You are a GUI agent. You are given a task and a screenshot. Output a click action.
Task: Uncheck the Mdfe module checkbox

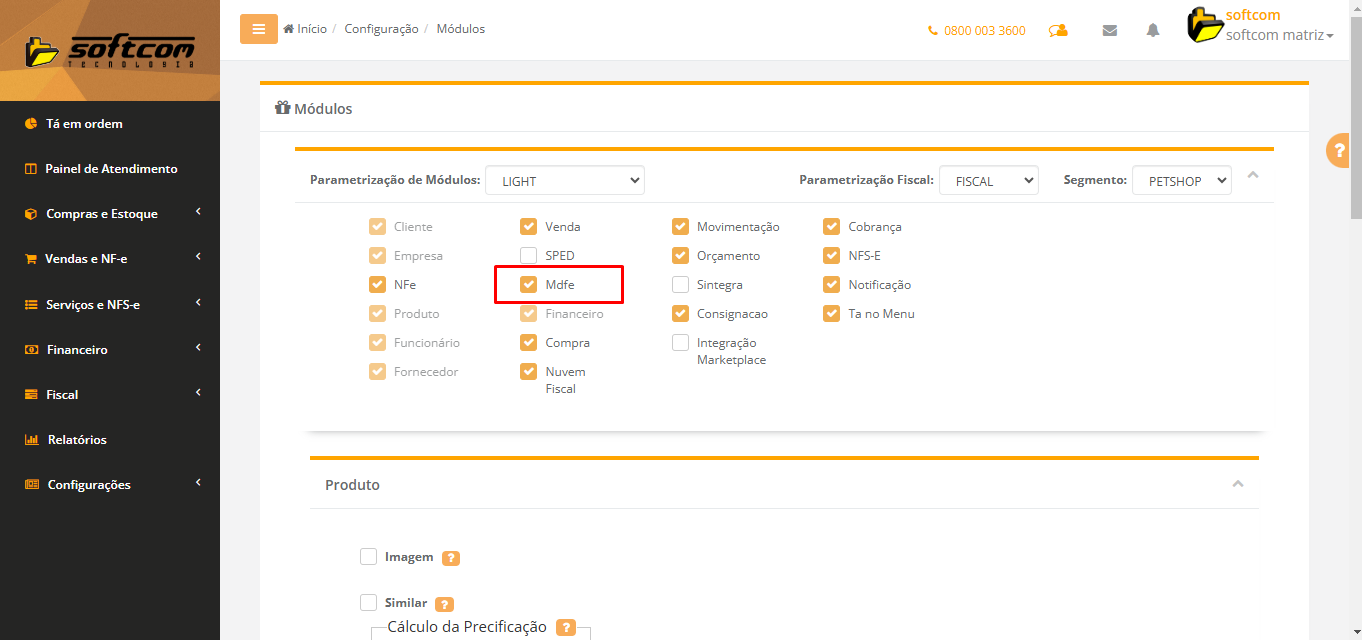tap(528, 285)
